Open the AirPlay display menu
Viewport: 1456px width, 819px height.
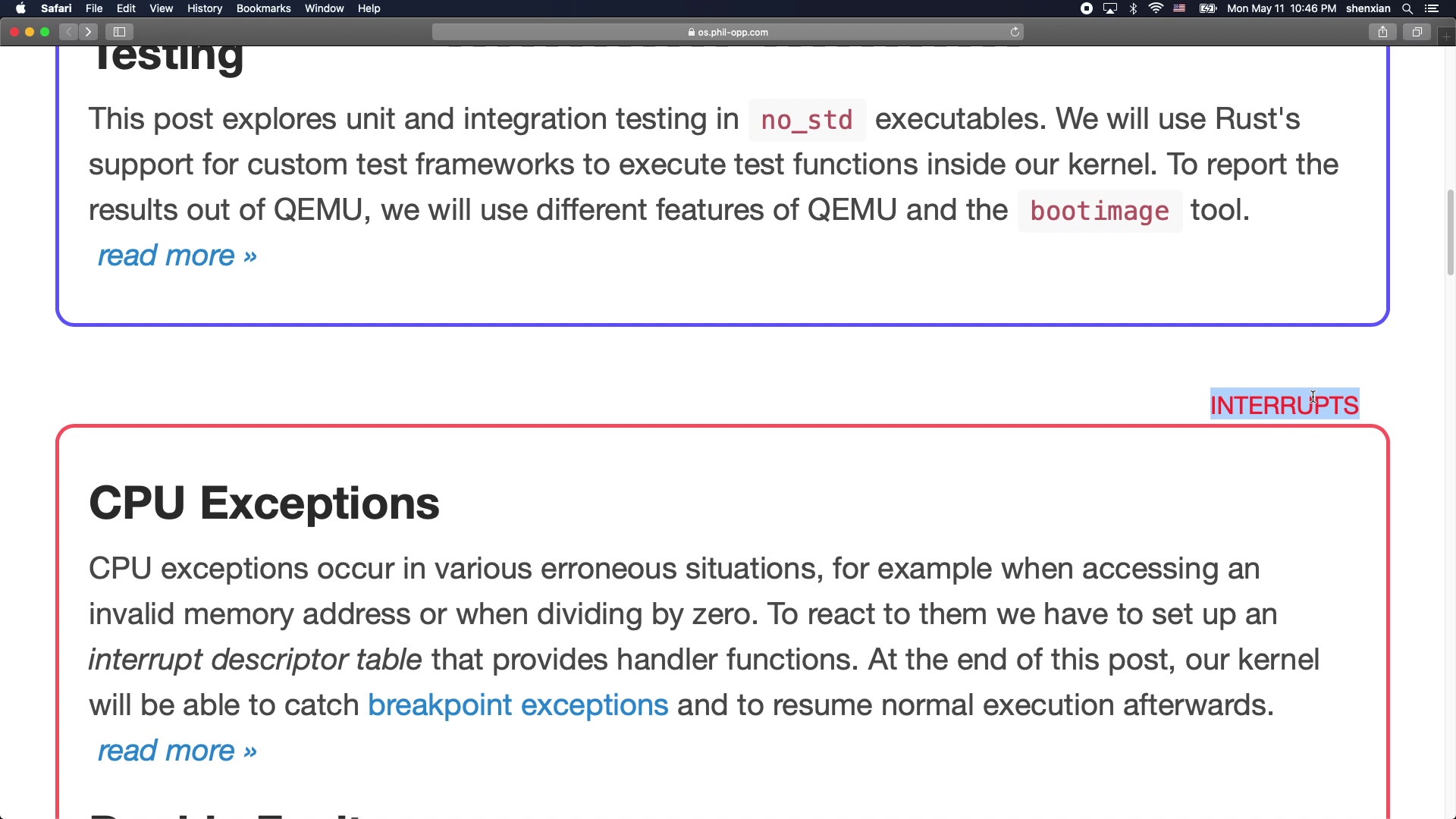(1110, 9)
